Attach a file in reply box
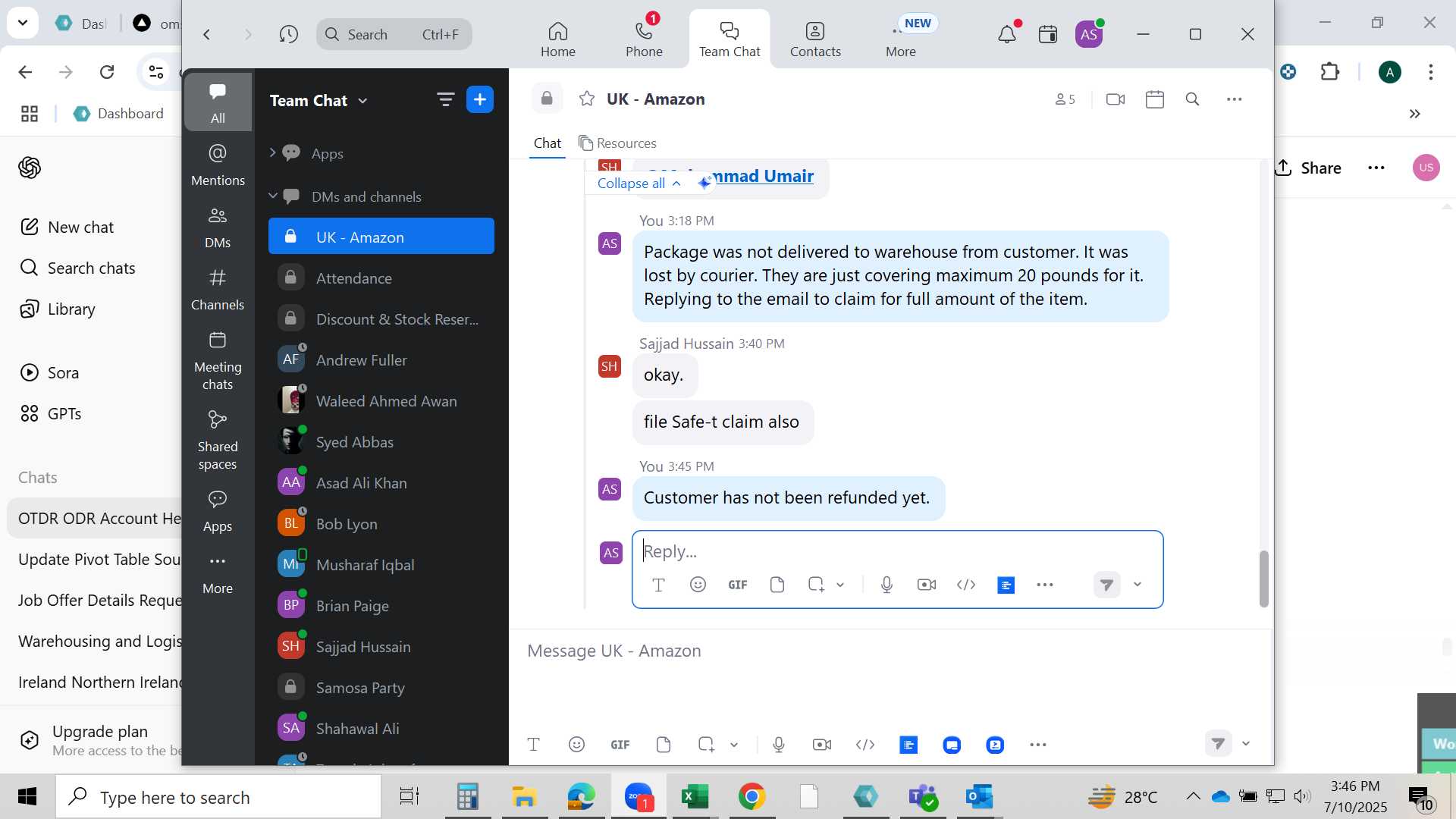The width and height of the screenshot is (1456, 819). 777,585
